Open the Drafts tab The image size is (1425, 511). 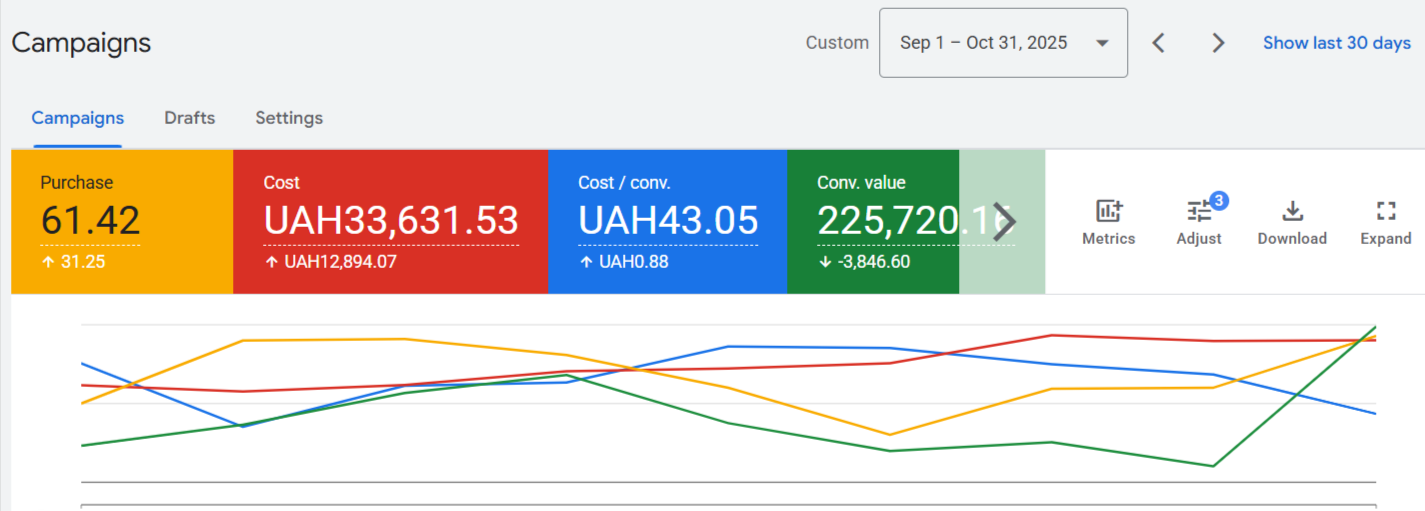(190, 118)
